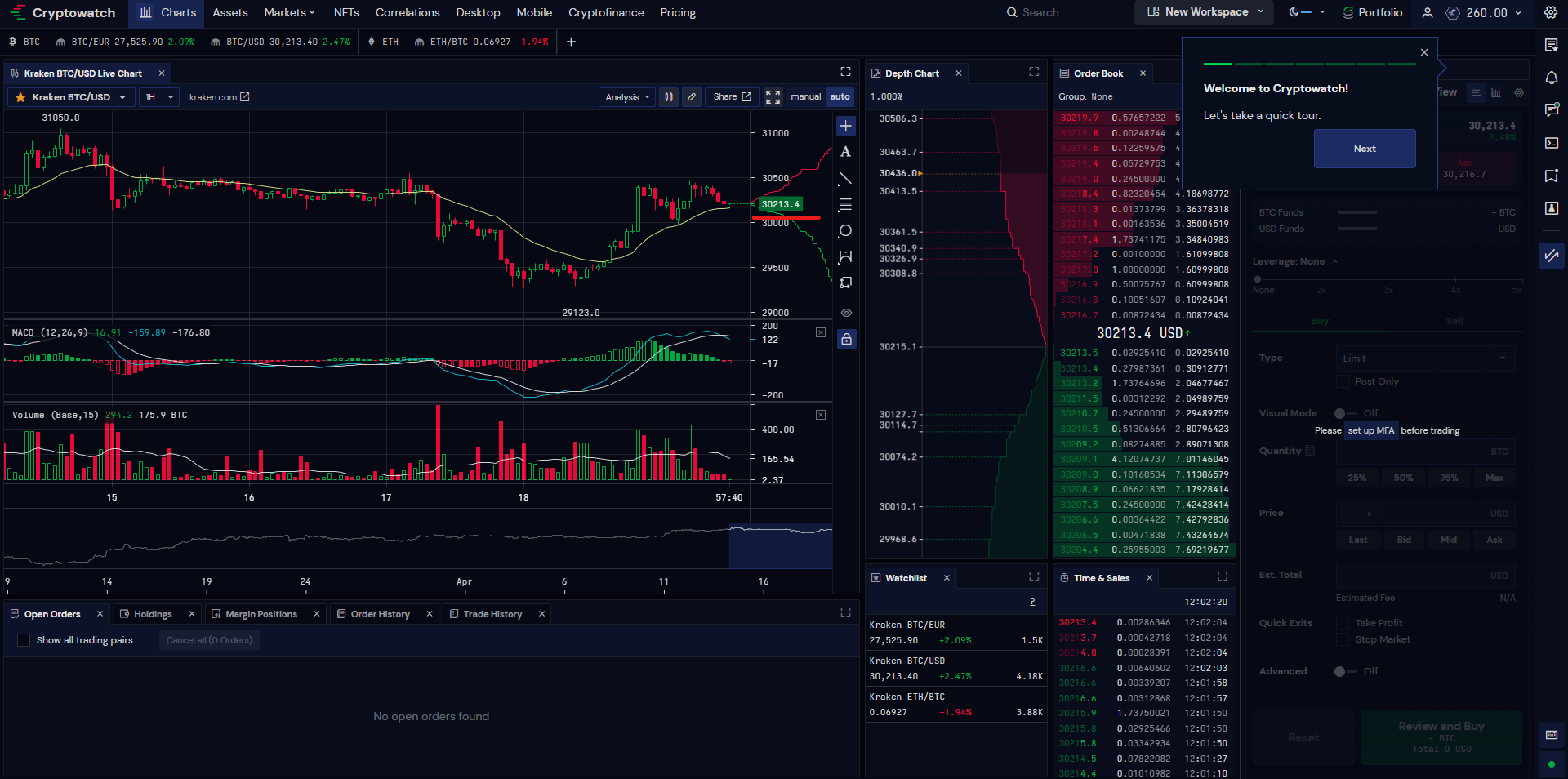
Task: Select the Fibonacci lines drawing tool
Action: 846,204
